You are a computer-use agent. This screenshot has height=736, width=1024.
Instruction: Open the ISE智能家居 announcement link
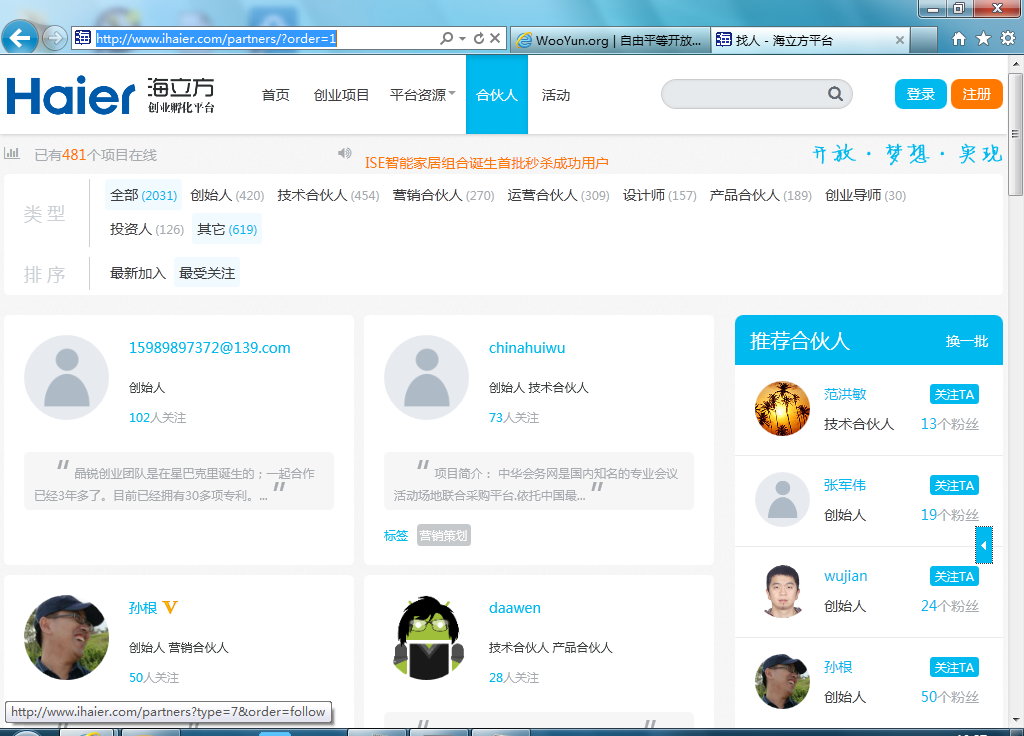(x=487, y=163)
